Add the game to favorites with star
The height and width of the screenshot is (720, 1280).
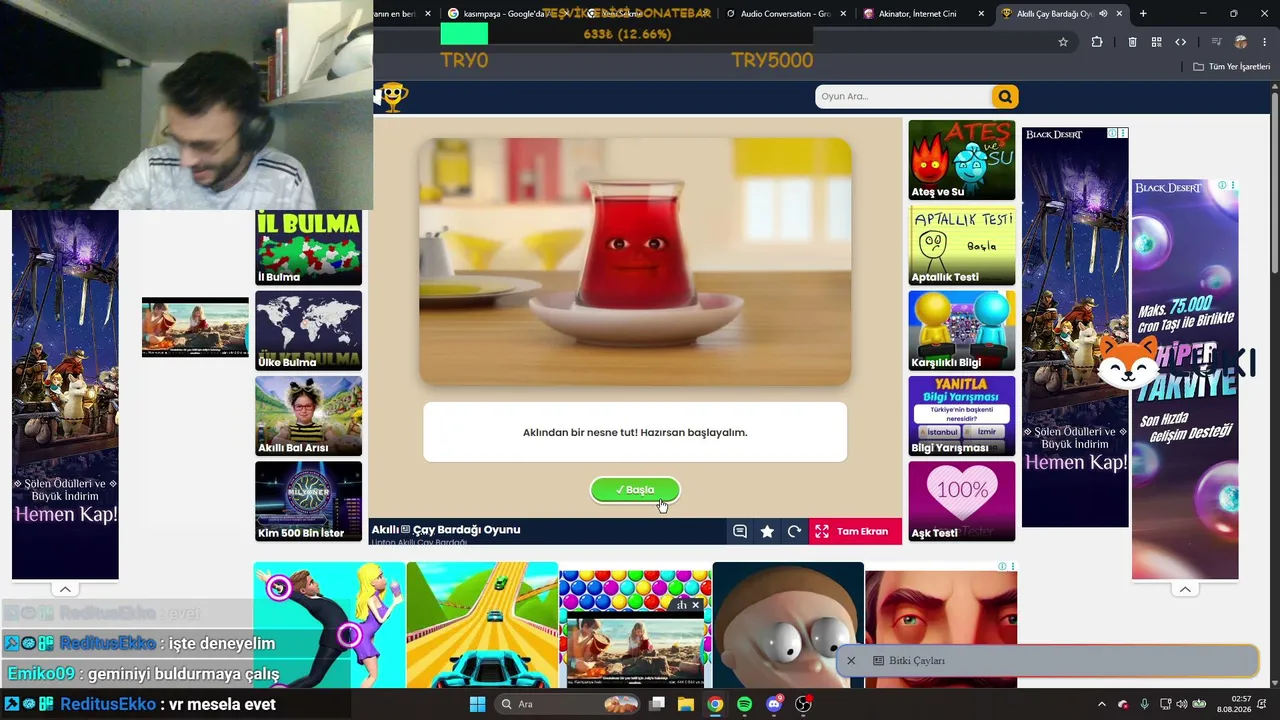[767, 532]
